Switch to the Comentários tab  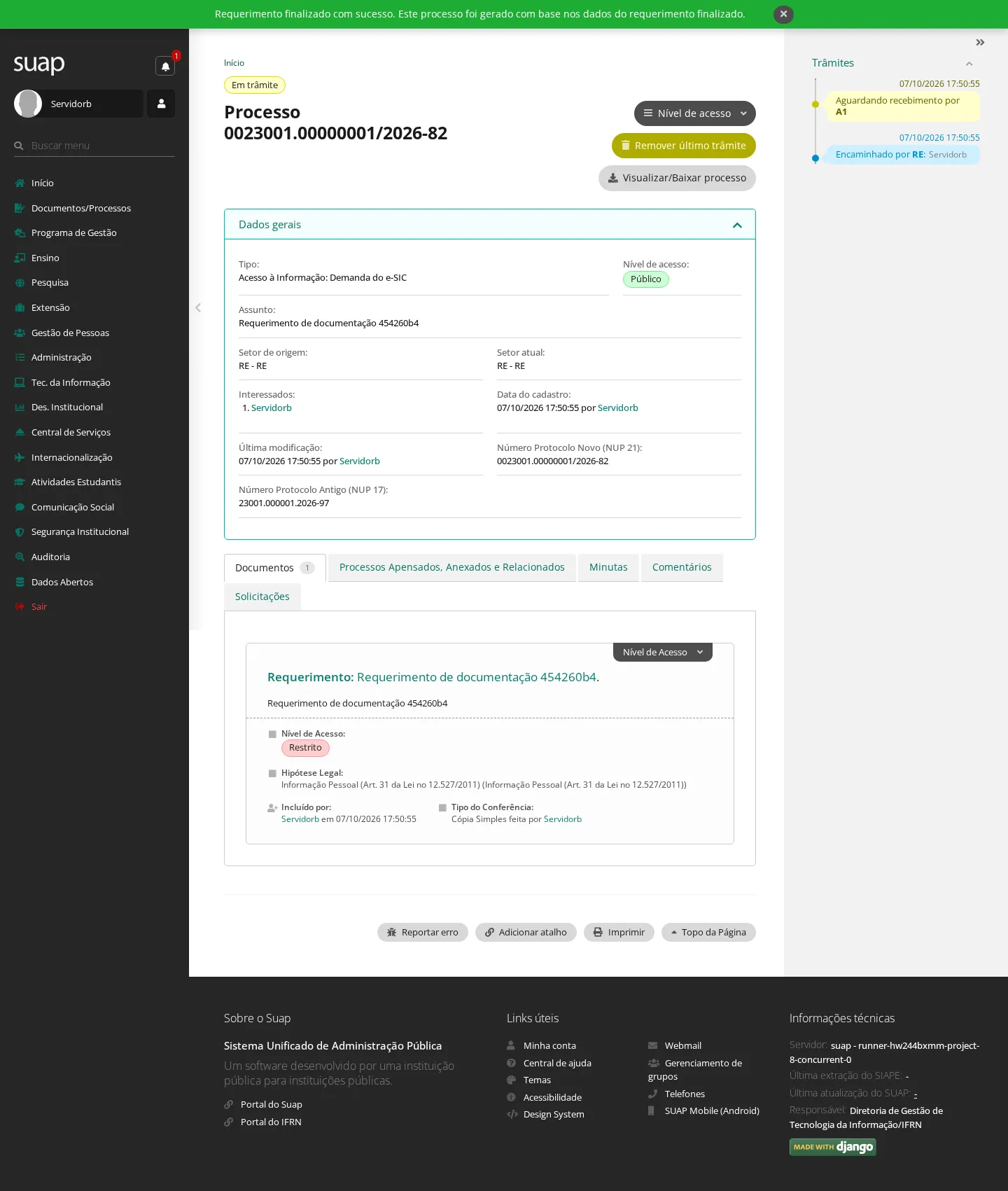(682, 567)
